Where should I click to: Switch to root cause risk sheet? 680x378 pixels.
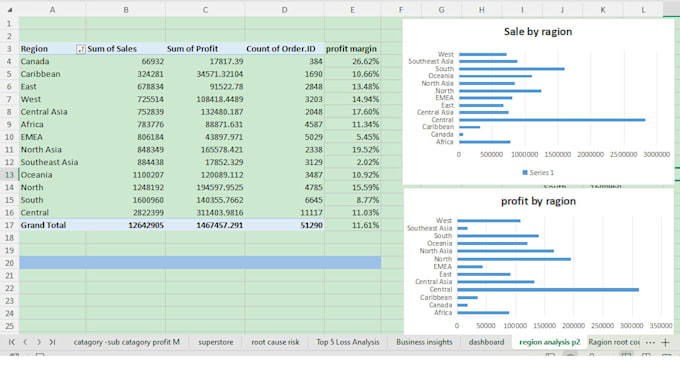pos(275,342)
